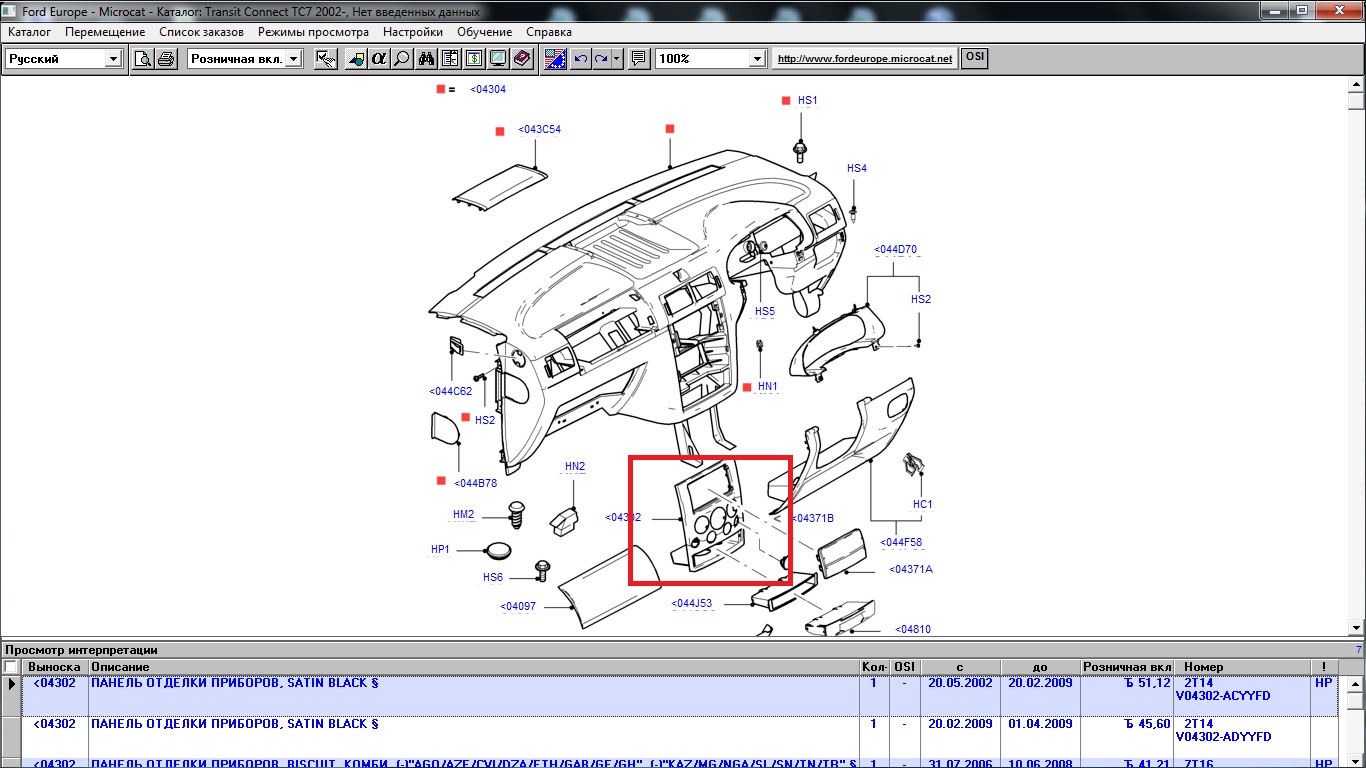Click the <044D70 callout label

tap(895, 249)
